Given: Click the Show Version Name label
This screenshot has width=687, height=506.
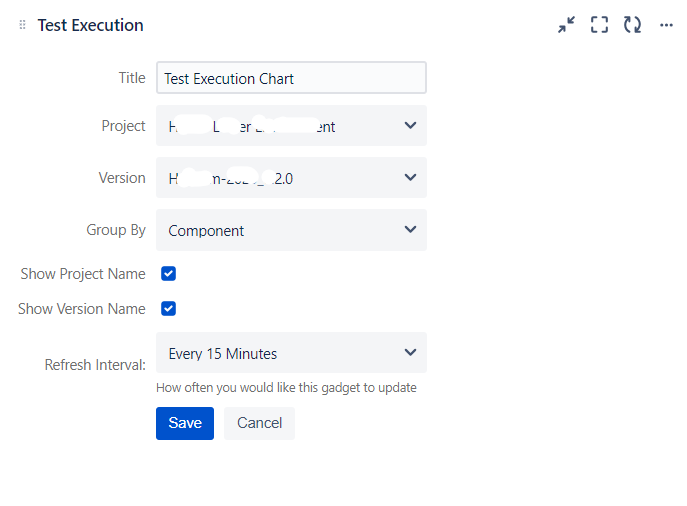Looking at the screenshot, I should pos(81,309).
